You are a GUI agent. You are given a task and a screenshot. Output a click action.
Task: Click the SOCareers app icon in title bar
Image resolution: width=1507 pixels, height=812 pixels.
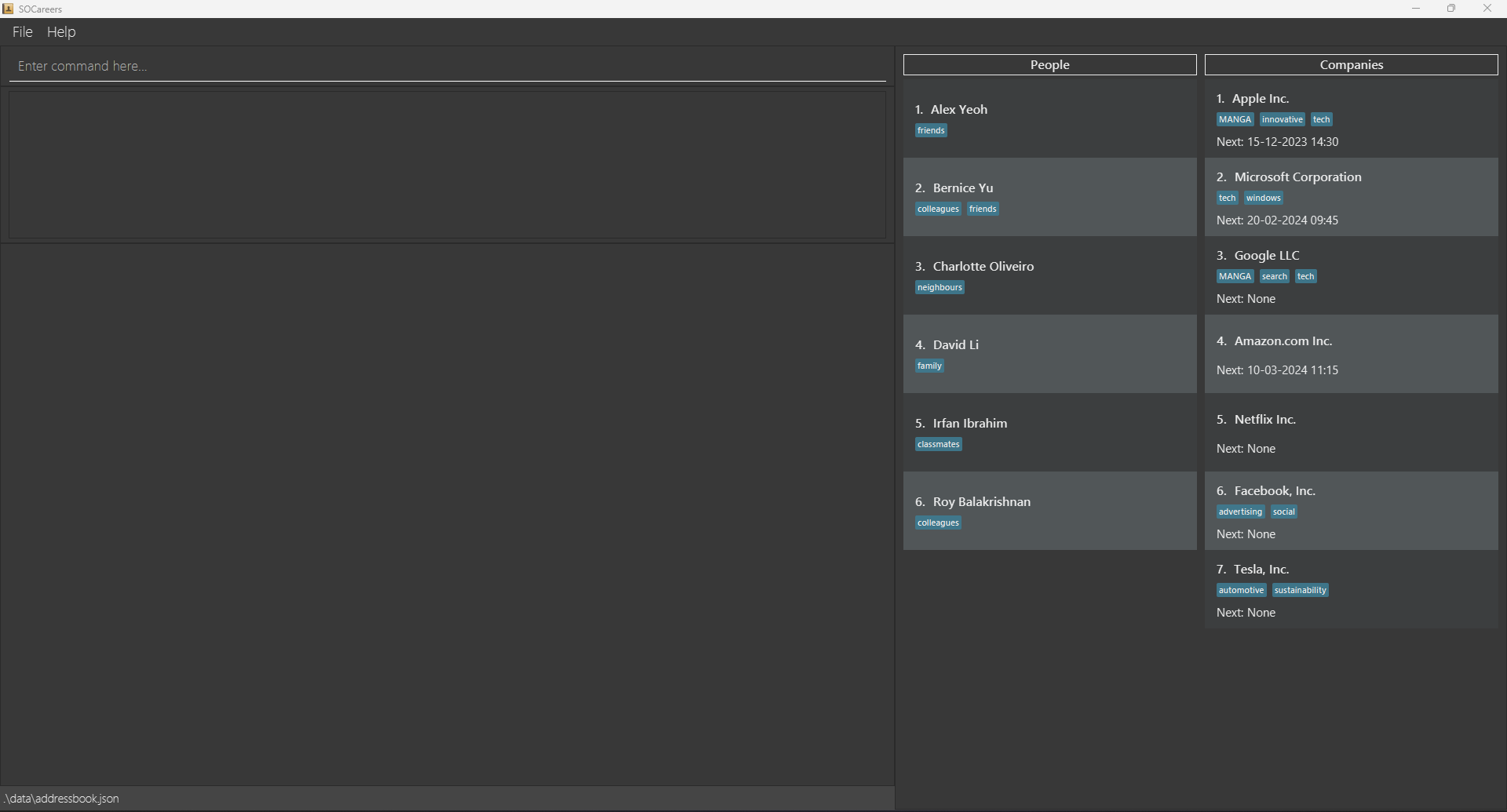coord(9,9)
